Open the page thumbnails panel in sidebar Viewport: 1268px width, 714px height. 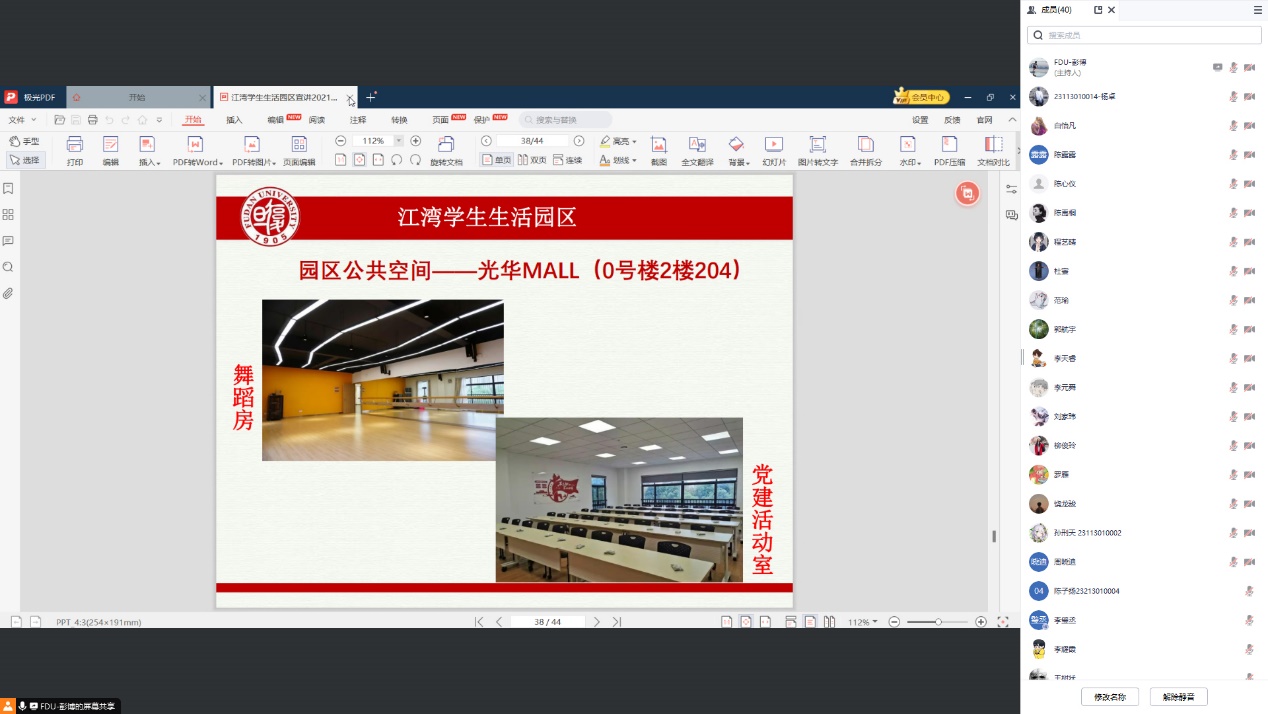8,215
